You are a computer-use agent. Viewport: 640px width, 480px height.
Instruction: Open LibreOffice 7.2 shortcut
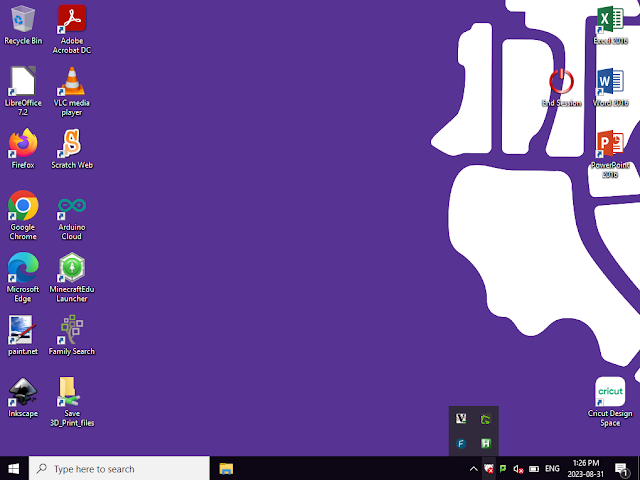pos(23,91)
